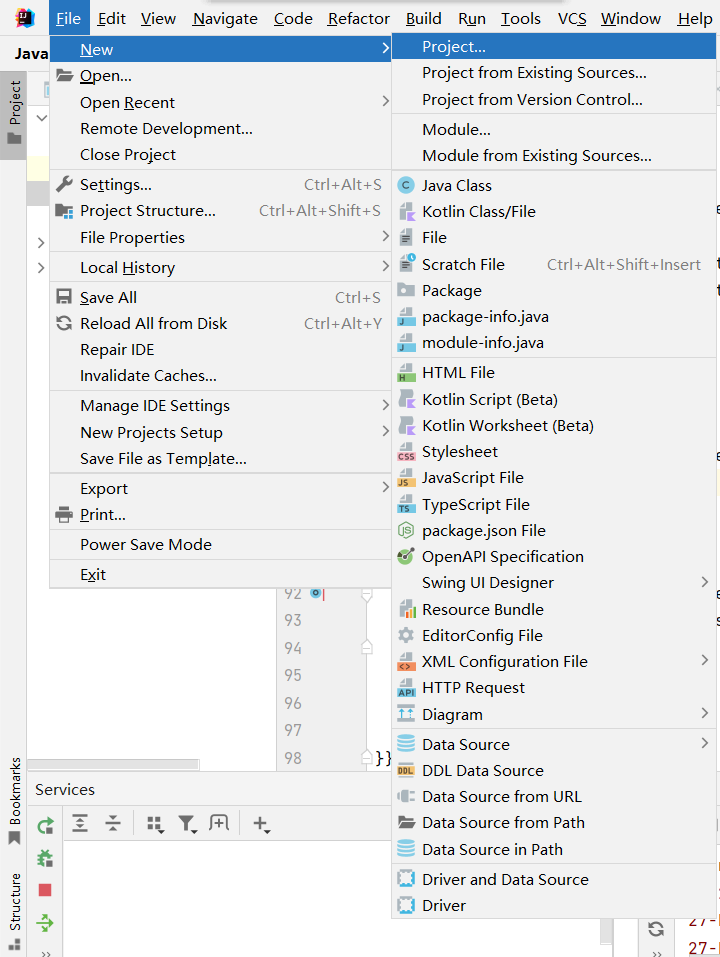The width and height of the screenshot is (720, 957).
Task: Select Repair IDE
Action: (220, 350)
